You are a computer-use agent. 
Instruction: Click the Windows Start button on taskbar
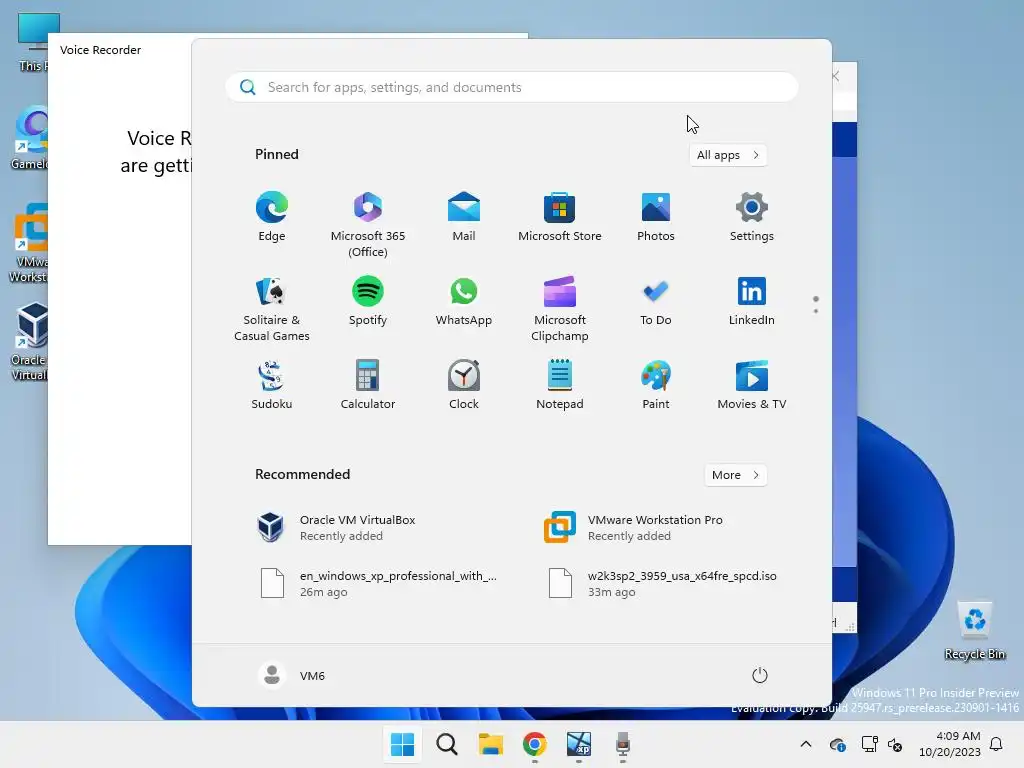click(402, 744)
